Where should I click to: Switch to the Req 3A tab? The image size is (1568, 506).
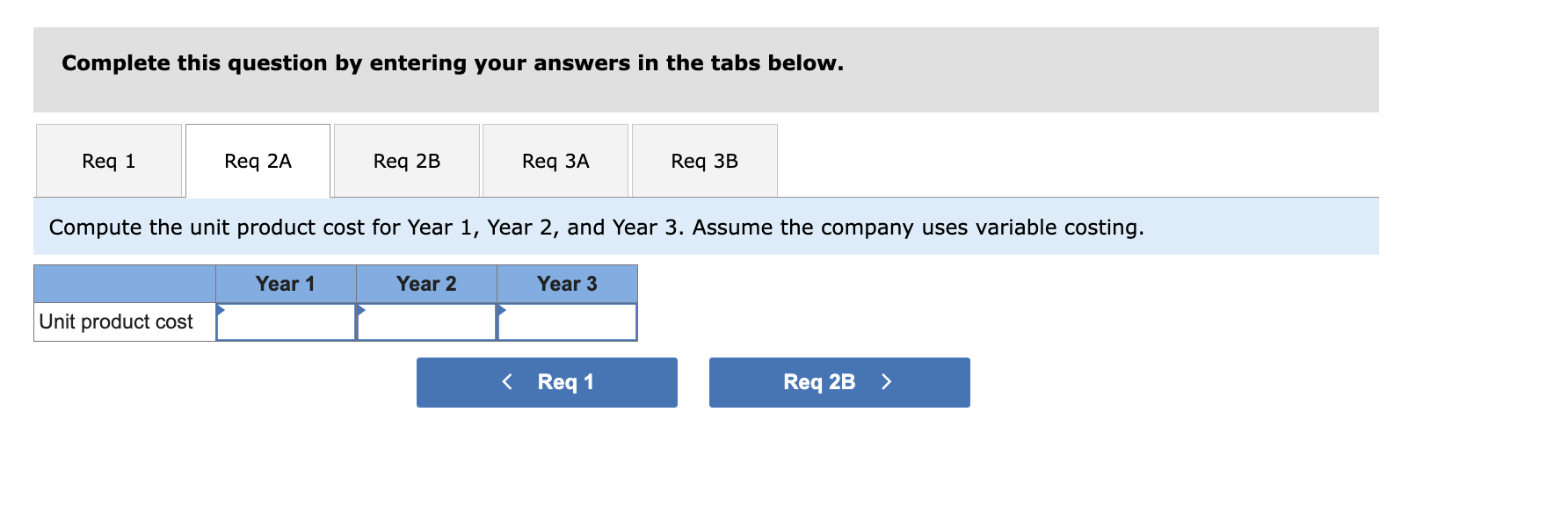pyautogui.click(x=555, y=161)
